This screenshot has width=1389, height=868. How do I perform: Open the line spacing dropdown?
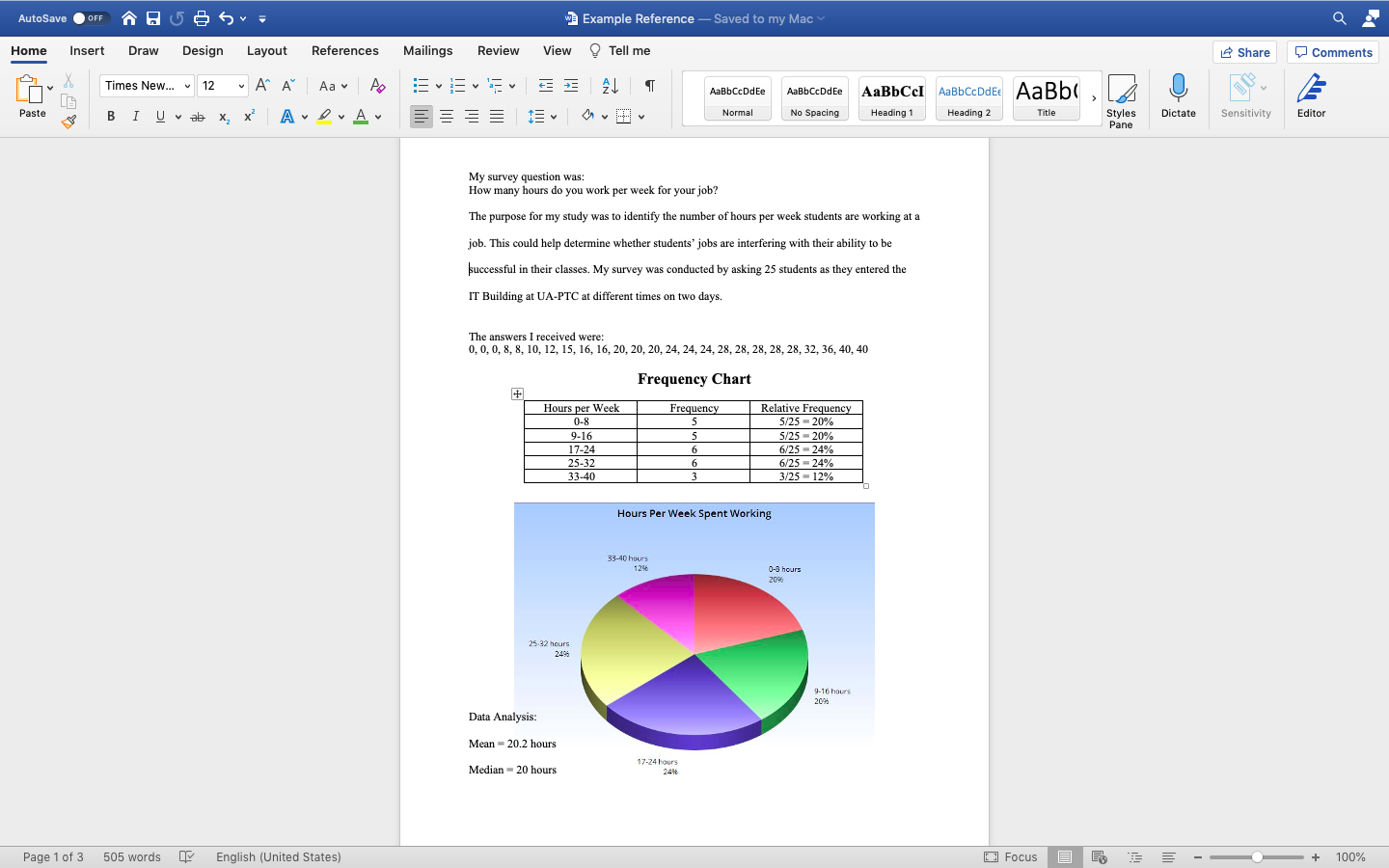point(543,117)
